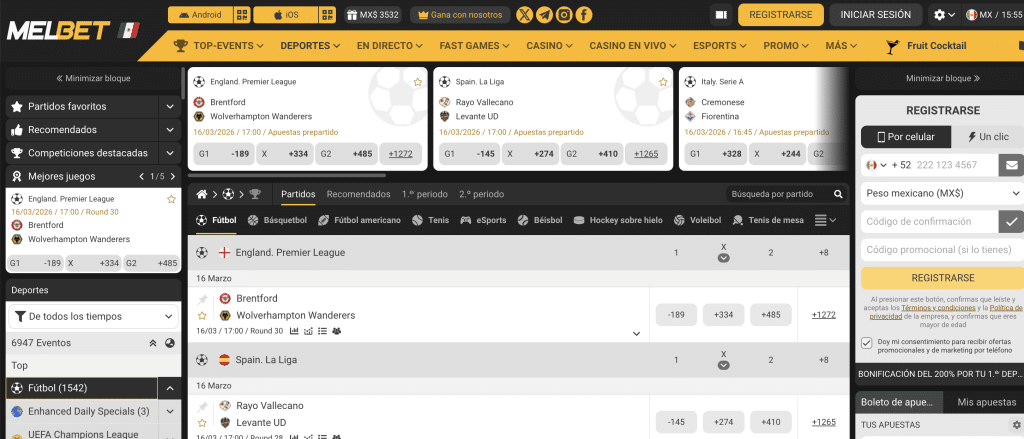Image resolution: width=1024 pixels, height=439 pixels.
Task: Click INICIAR SESIÓN button
Action: pyautogui.click(x=875, y=14)
